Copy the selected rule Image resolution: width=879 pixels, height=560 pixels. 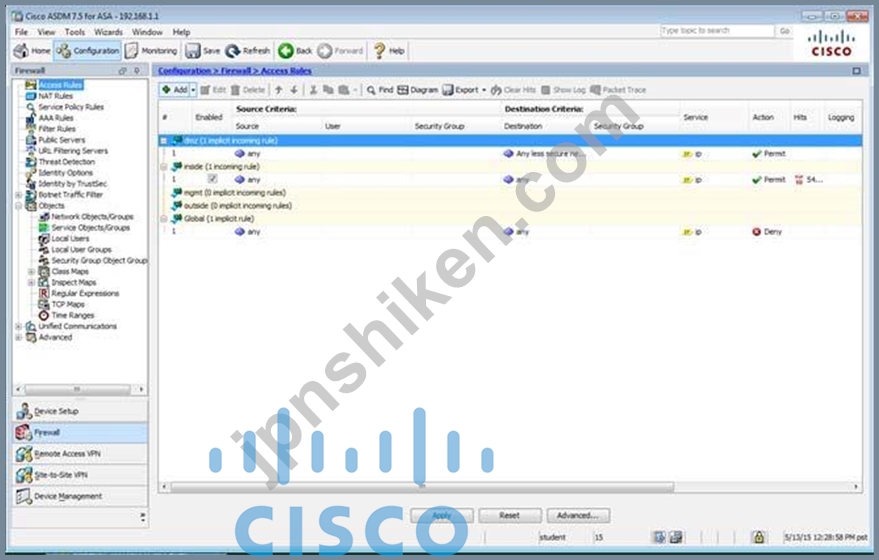tap(329, 90)
